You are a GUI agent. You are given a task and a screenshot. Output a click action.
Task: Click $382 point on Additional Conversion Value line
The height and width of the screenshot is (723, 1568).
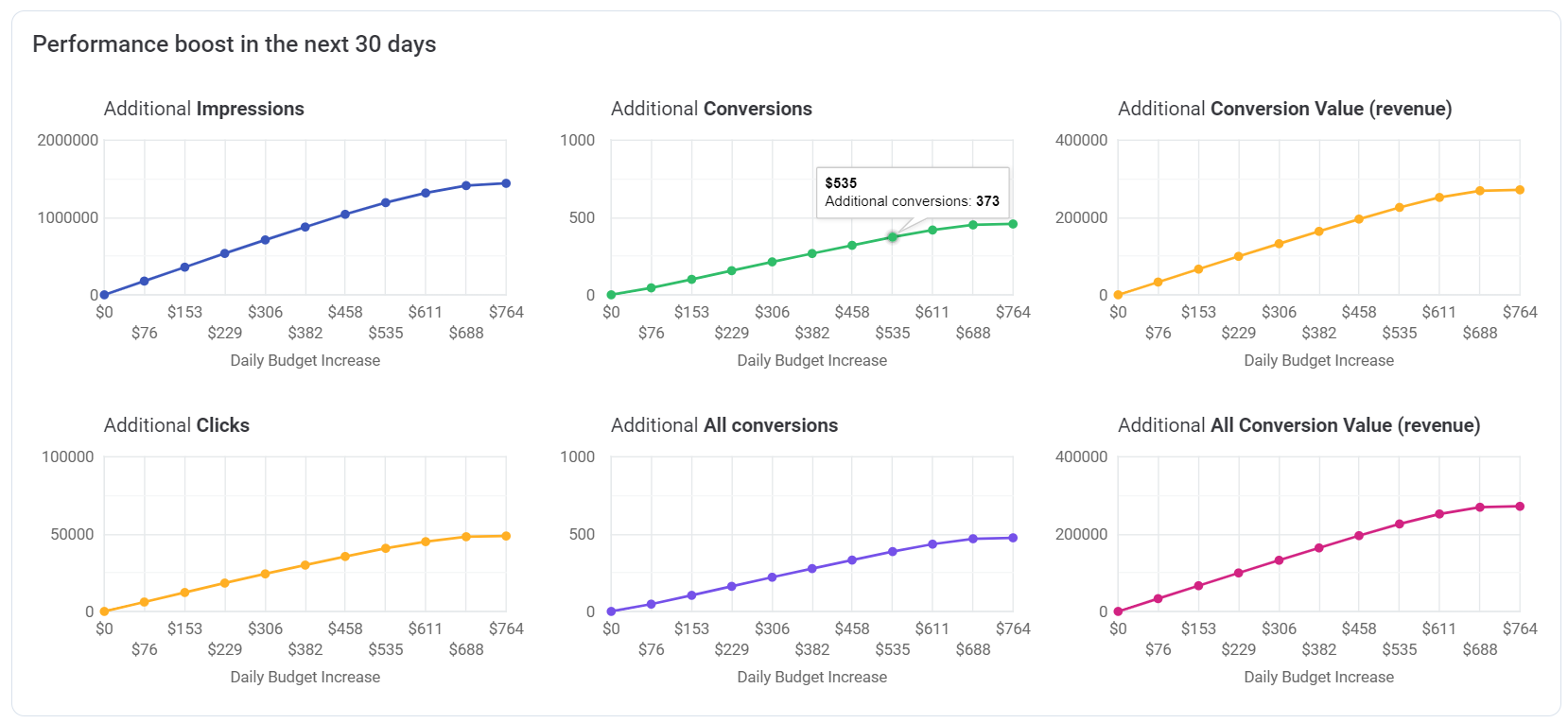coord(1318,232)
